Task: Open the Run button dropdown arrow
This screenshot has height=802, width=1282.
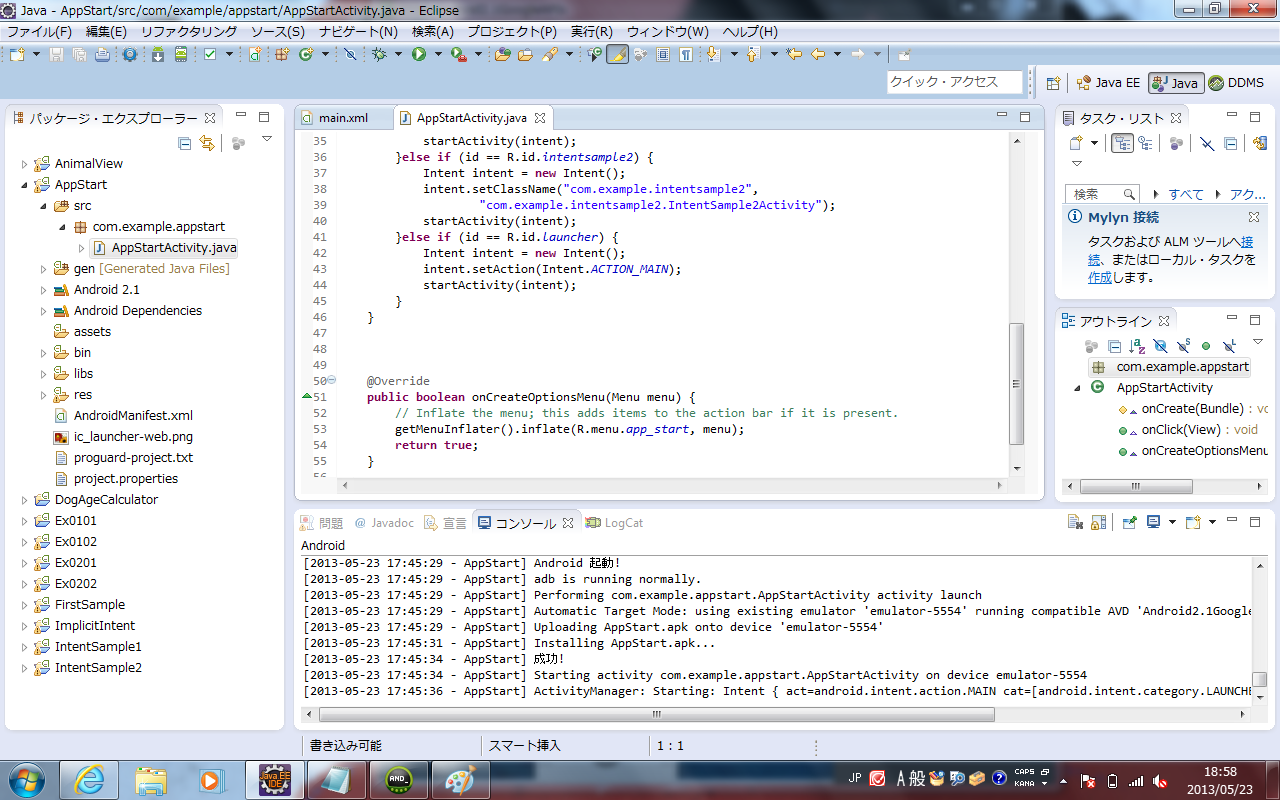Action: (438, 54)
